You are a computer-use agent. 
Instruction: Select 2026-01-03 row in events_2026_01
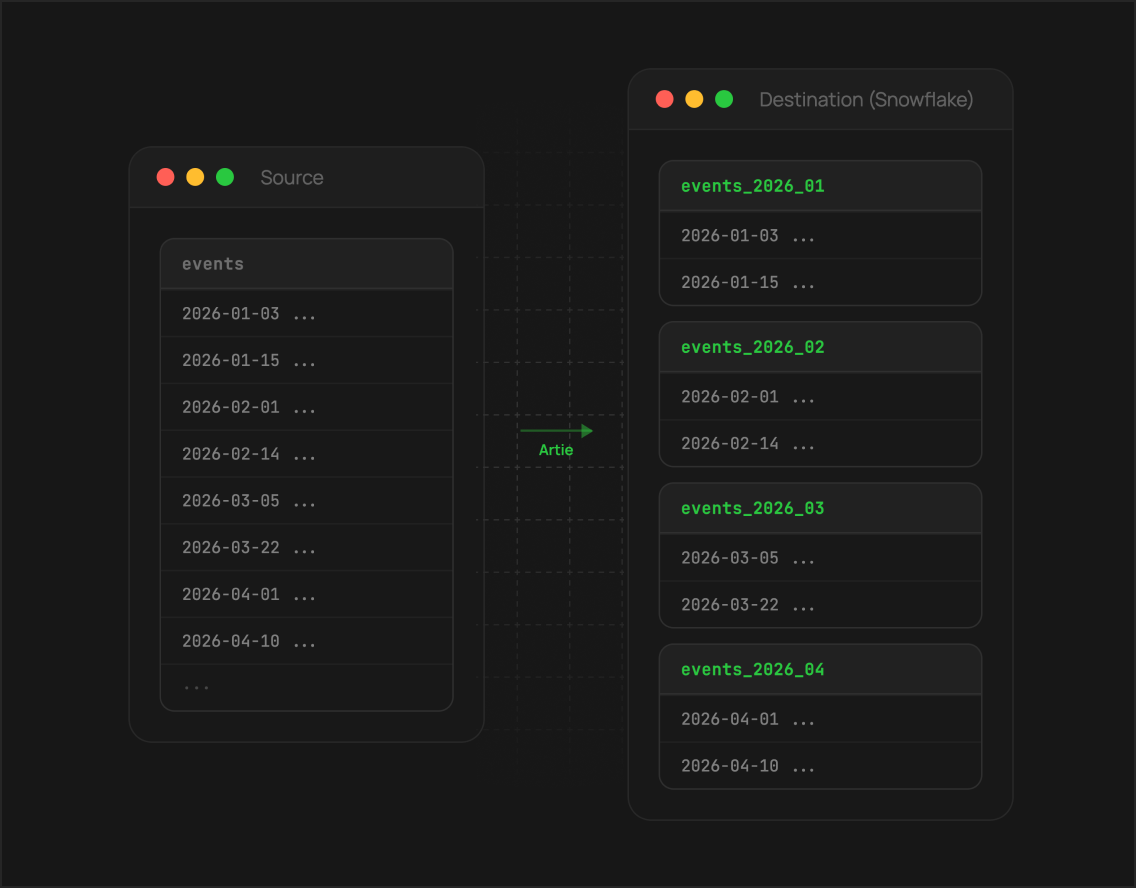820,235
